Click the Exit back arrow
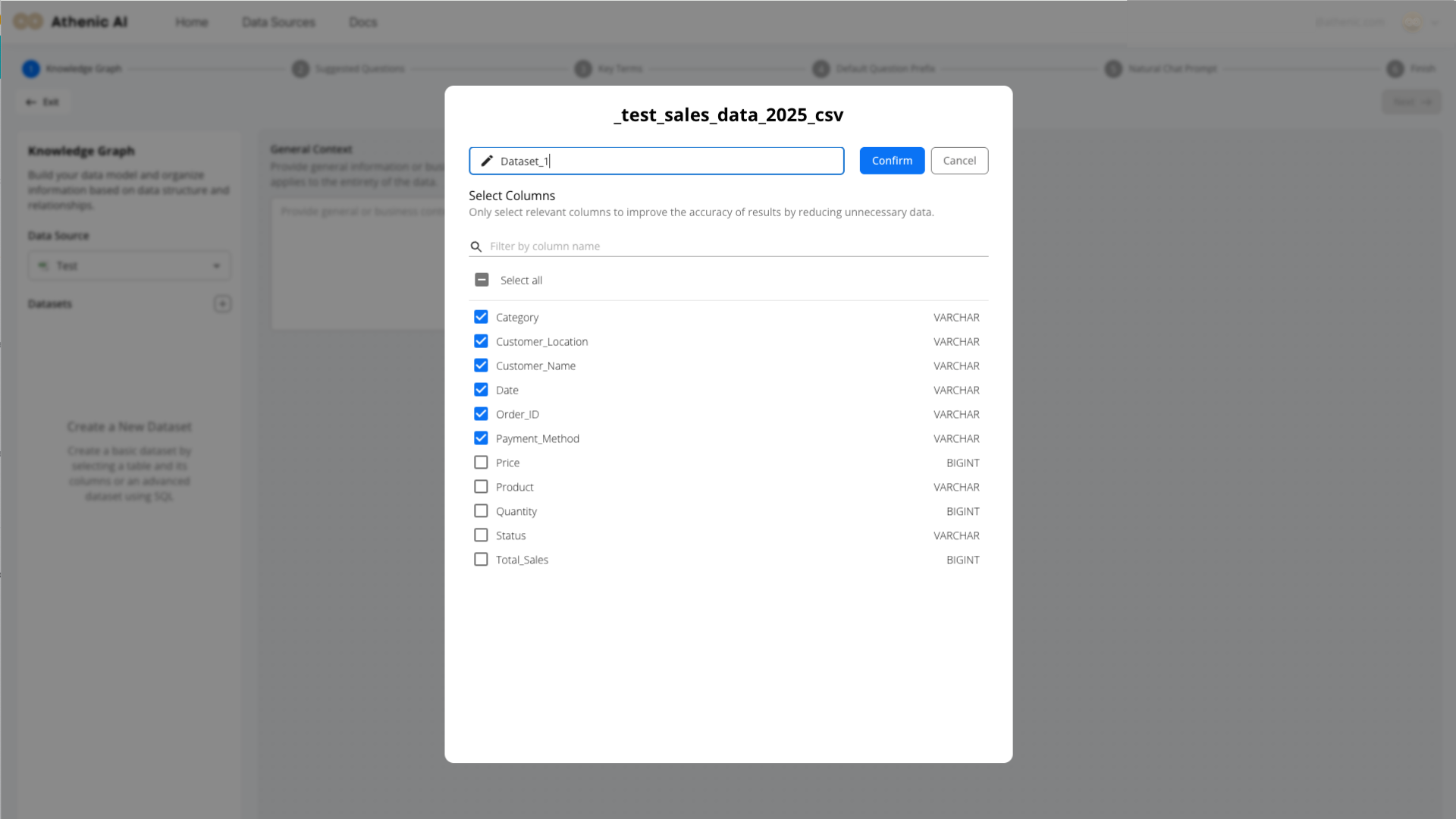Image resolution: width=1456 pixels, height=819 pixels. [x=31, y=102]
